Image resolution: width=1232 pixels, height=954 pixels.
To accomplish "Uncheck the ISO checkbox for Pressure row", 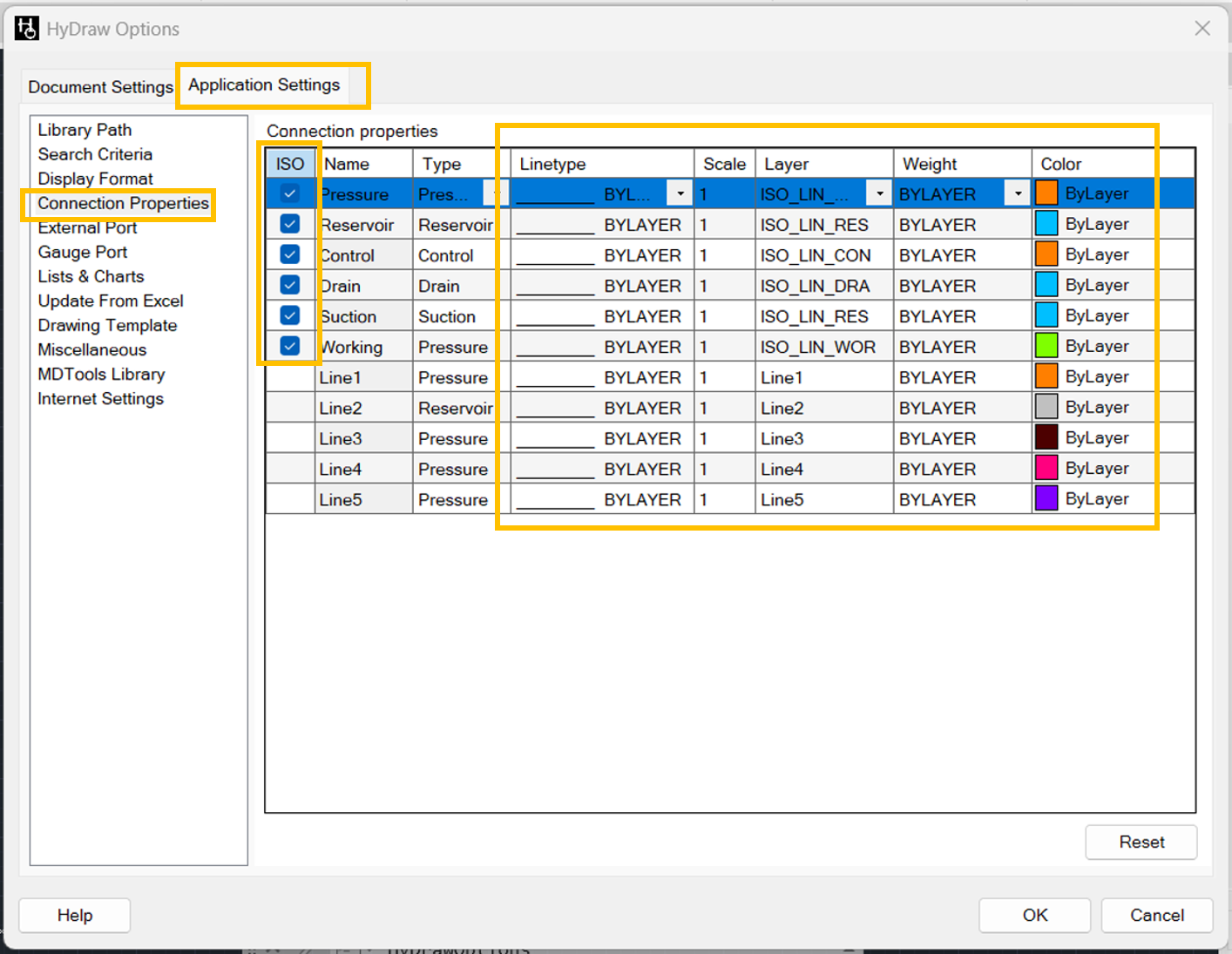I will pos(290,193).
